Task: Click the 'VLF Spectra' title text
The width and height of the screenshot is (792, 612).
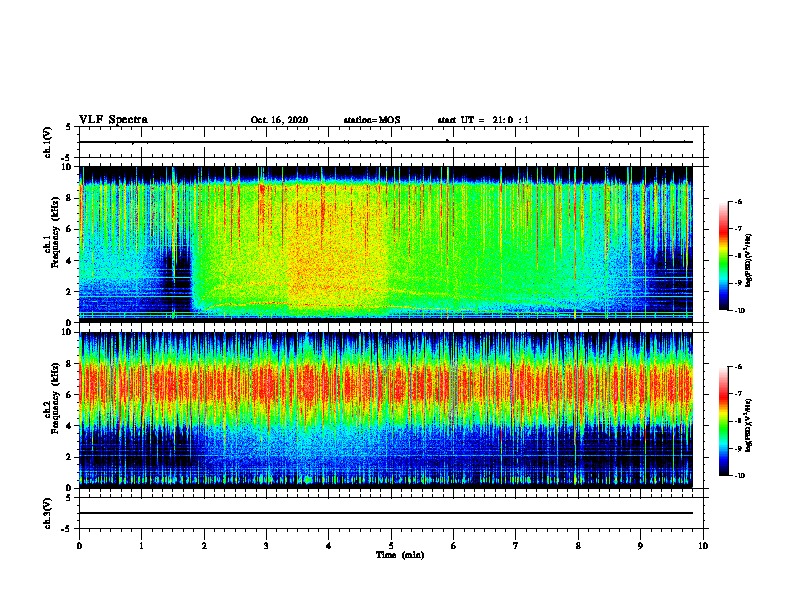Action: tap(114, 120)
